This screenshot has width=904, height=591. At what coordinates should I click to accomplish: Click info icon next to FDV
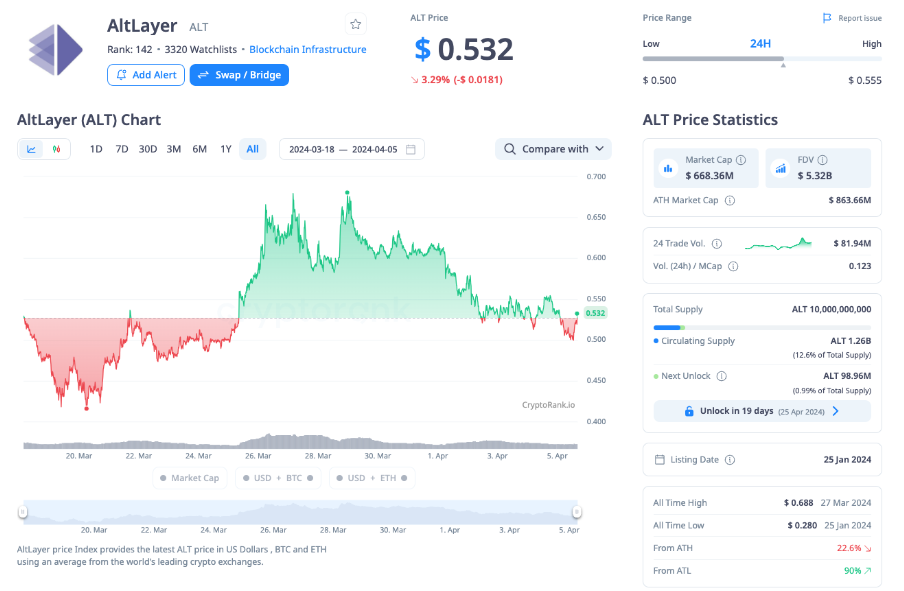click(823, 160)
